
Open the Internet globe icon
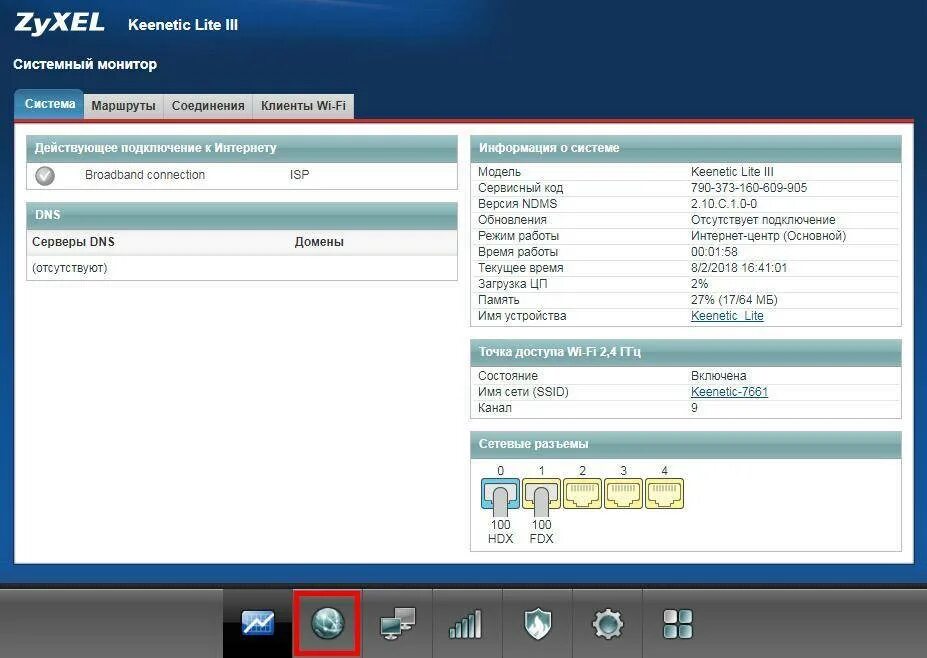328,623
